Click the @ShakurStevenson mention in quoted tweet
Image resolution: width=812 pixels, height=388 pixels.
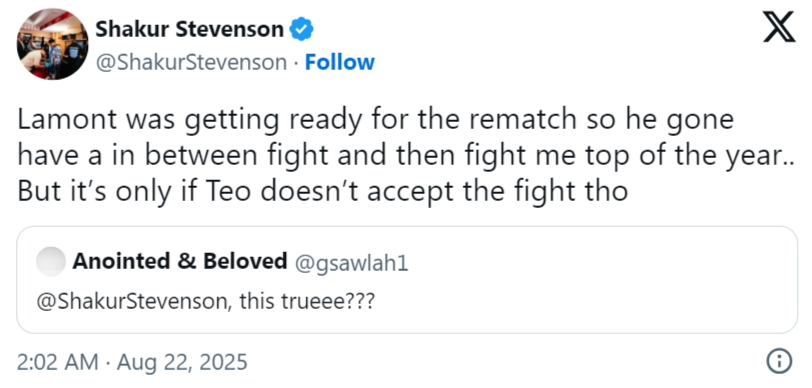tap(134, 301)
